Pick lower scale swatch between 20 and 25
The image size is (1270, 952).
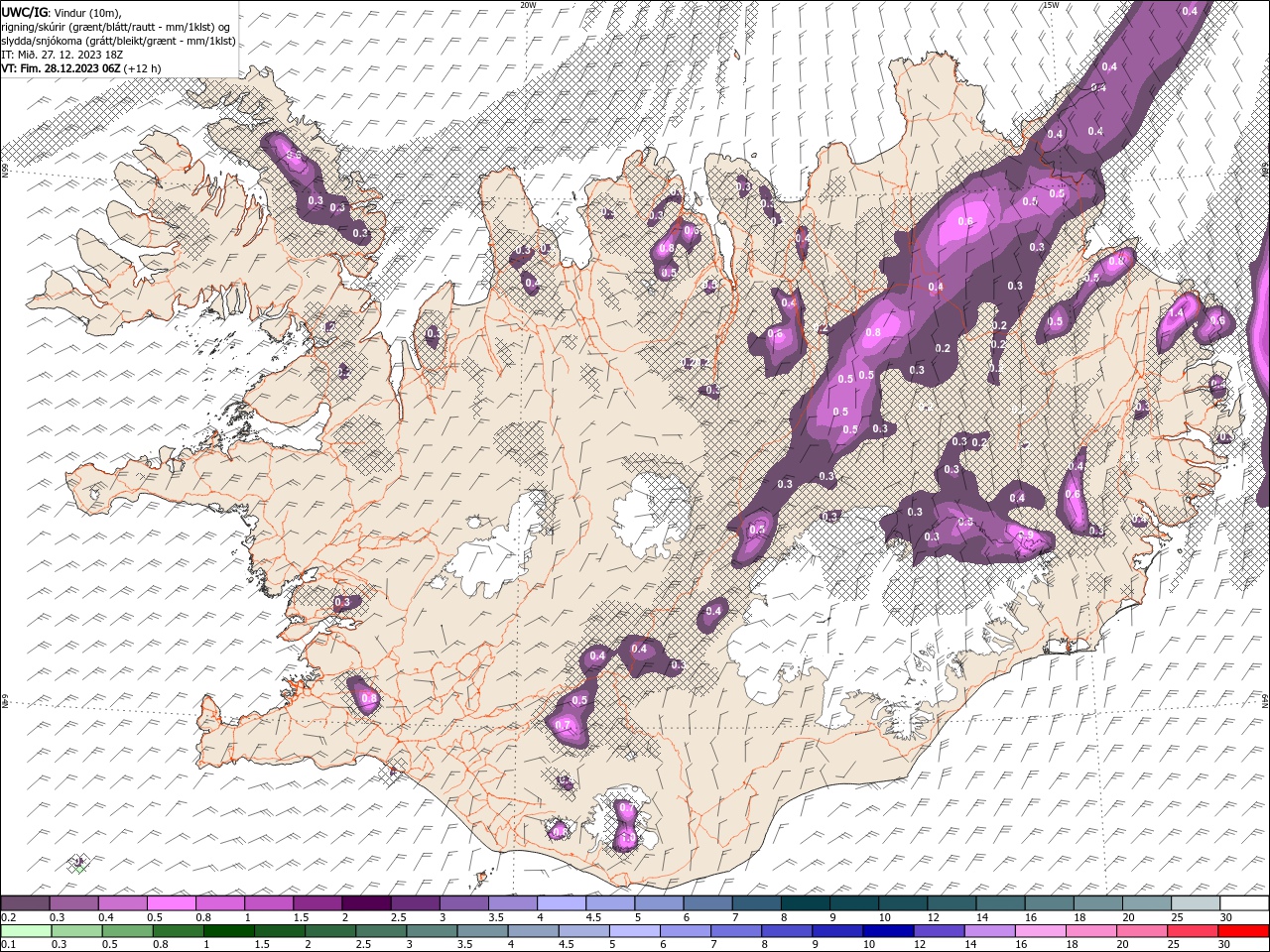tap(1142, 930)
